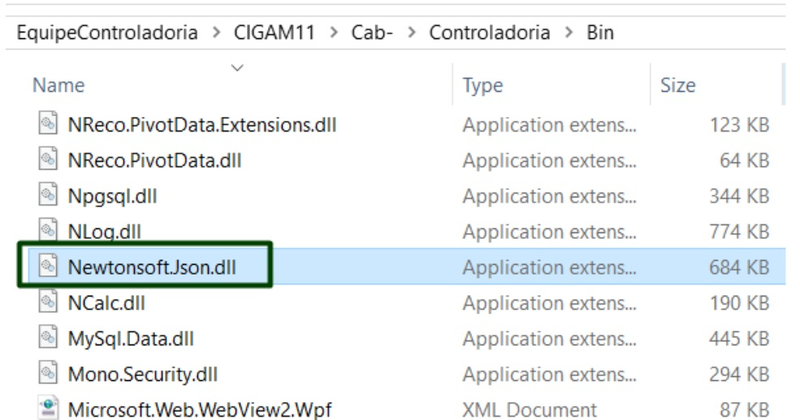
Task: Sort files by Name column header
Action: [x=59, y=85]
